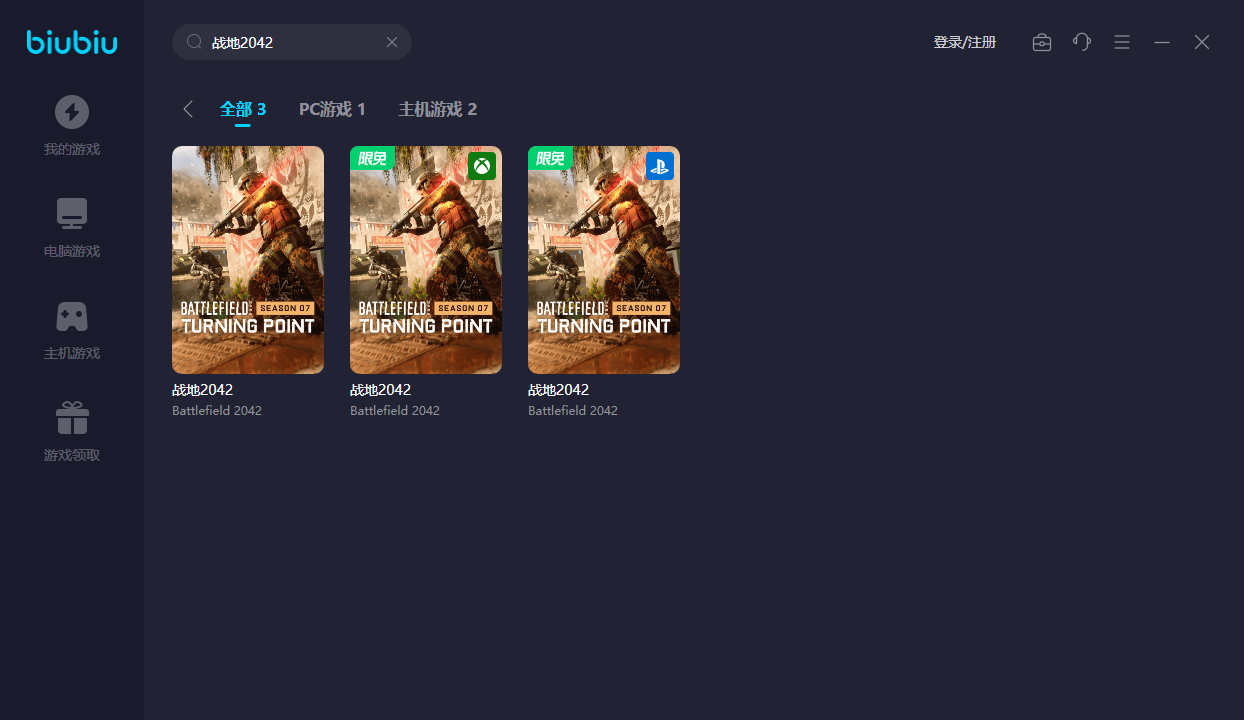Select the 全部 3 tab
1244x720 pixels.
coord(243,109)
